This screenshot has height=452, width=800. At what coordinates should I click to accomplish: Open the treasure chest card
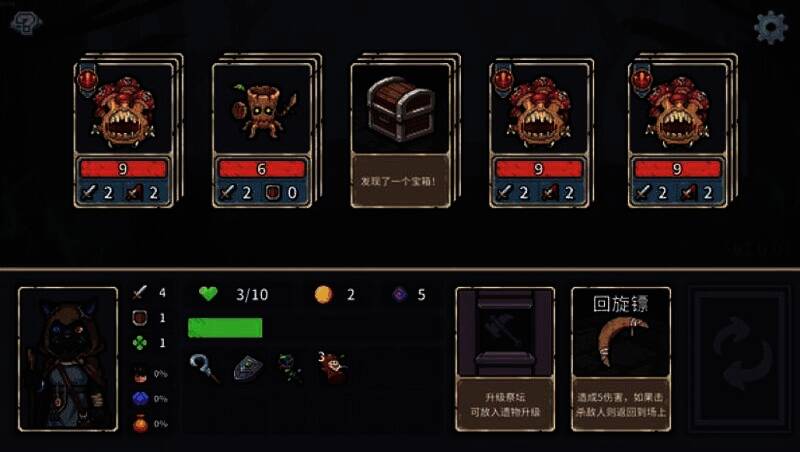coord(401,135)
